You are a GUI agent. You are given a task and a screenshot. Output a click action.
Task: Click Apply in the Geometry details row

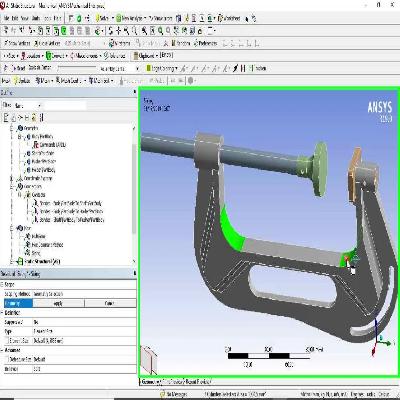point(58,303)
